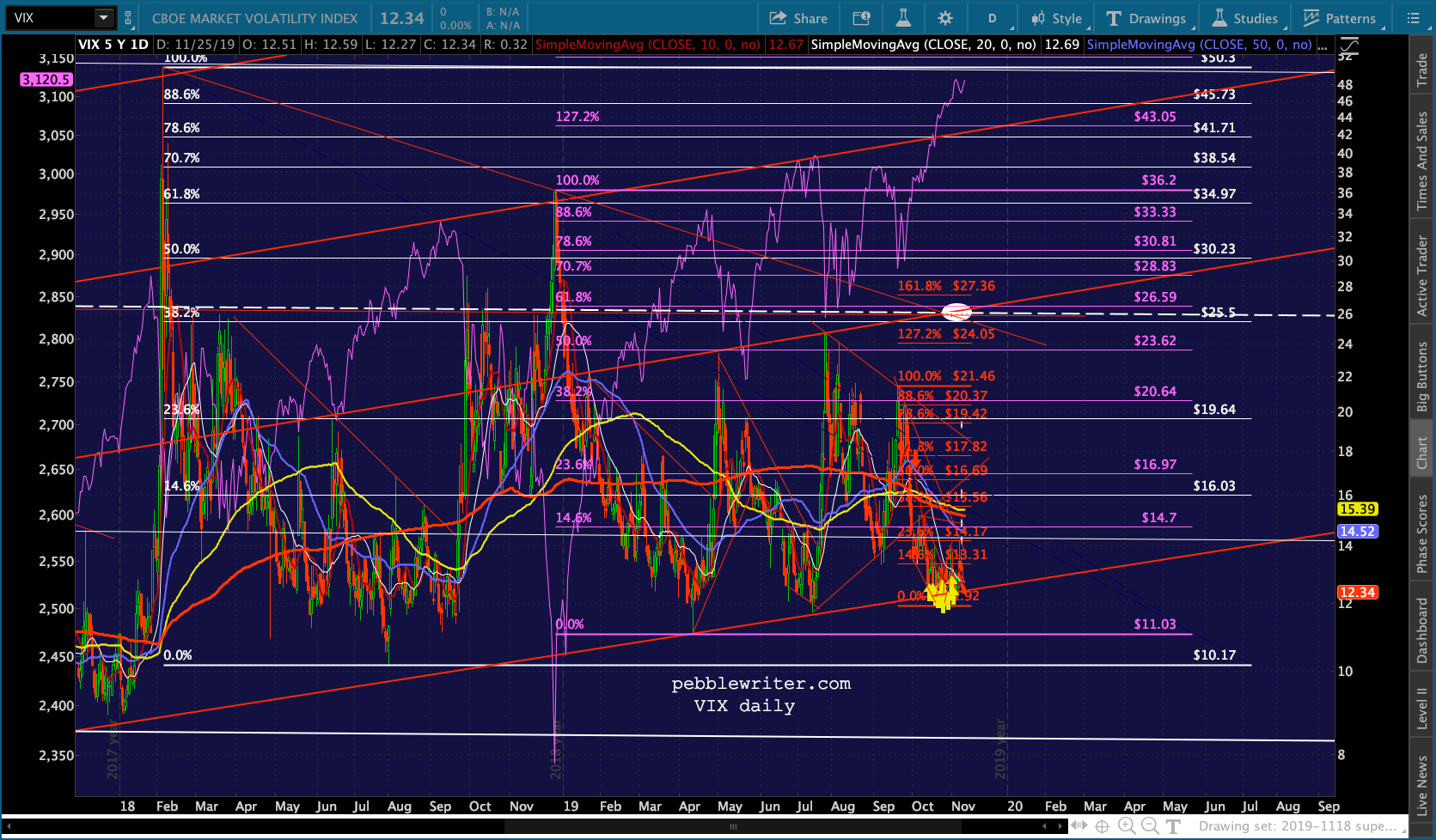Screen dimensions: 1436x840
Task: Open the Live News tab
Action: (1422, 785)
